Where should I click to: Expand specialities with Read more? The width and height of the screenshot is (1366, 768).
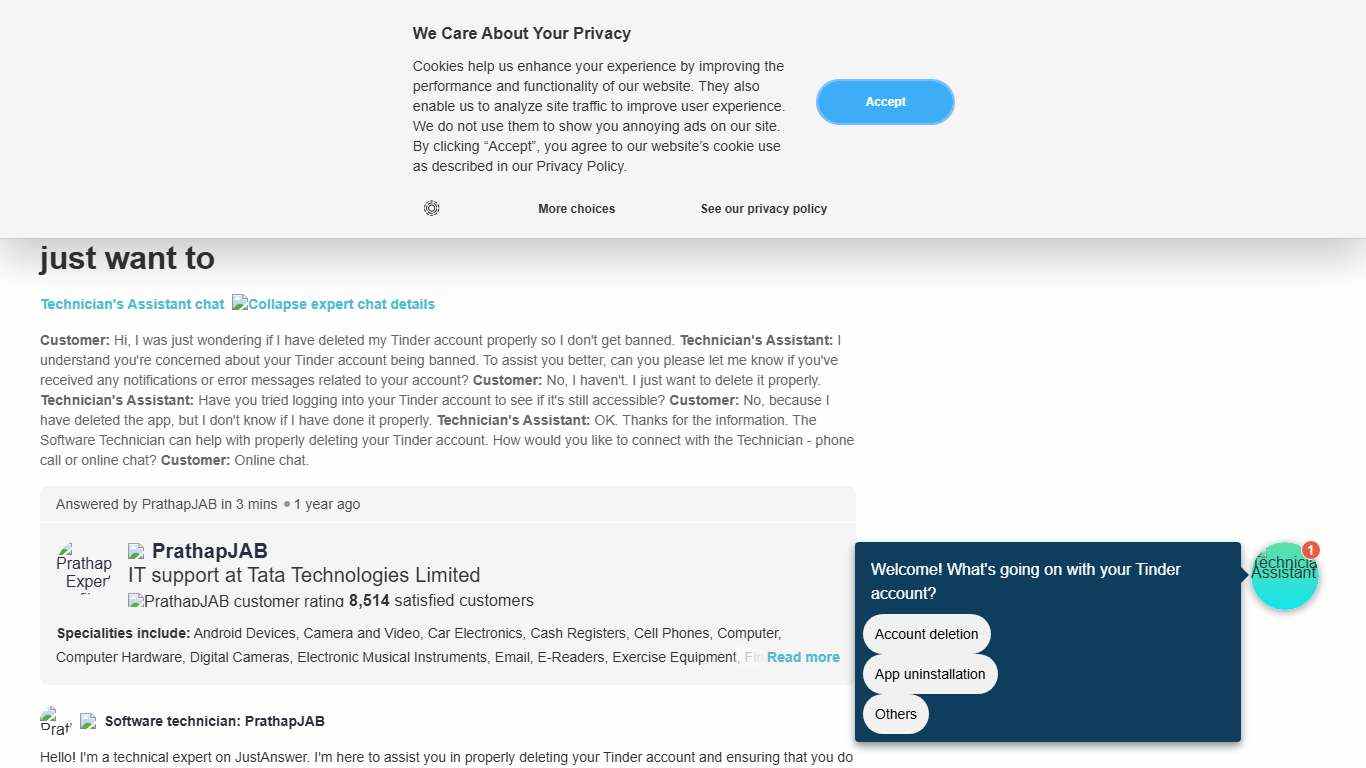(x=803, y=657)
